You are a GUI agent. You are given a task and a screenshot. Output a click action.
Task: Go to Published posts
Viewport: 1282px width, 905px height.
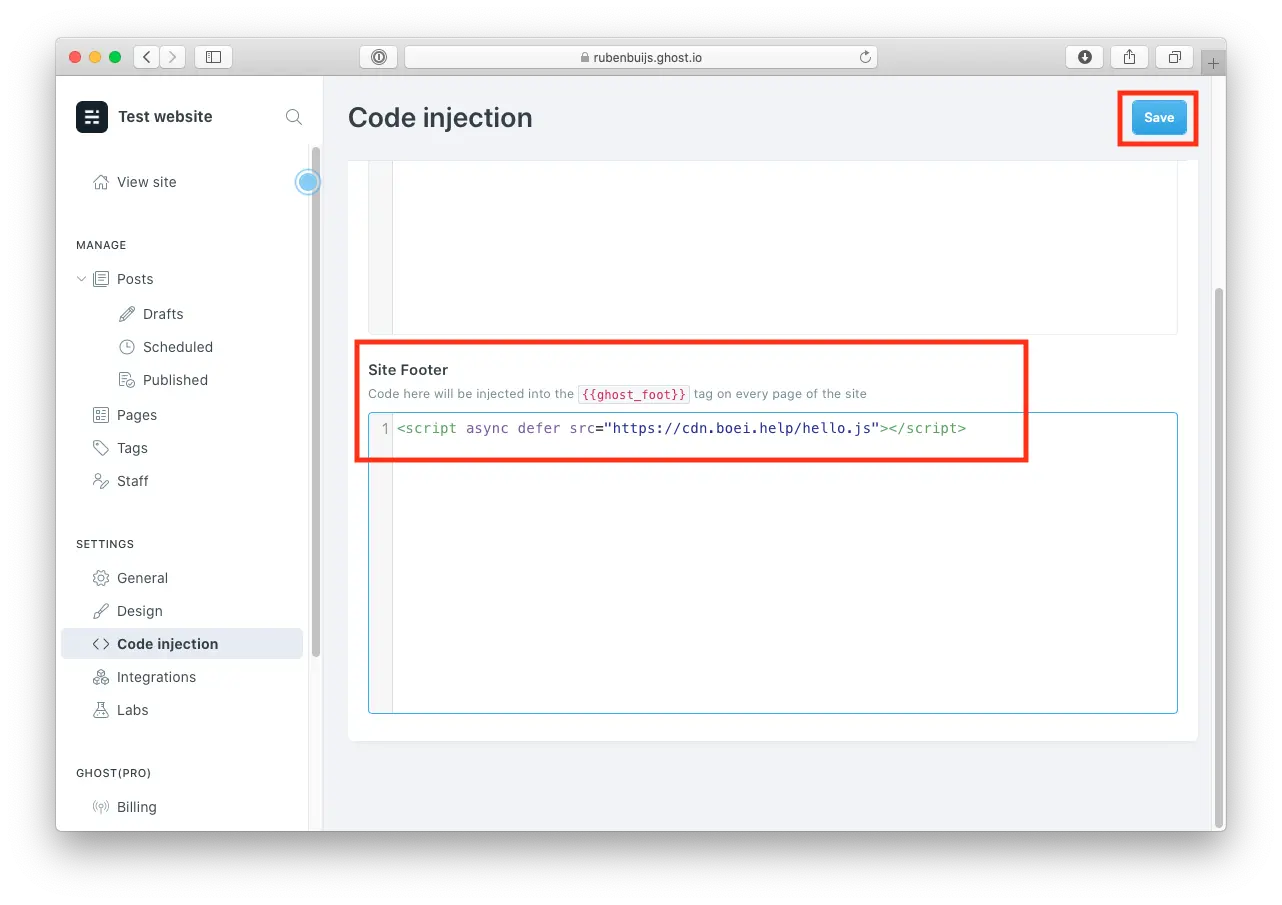(175, 380)
